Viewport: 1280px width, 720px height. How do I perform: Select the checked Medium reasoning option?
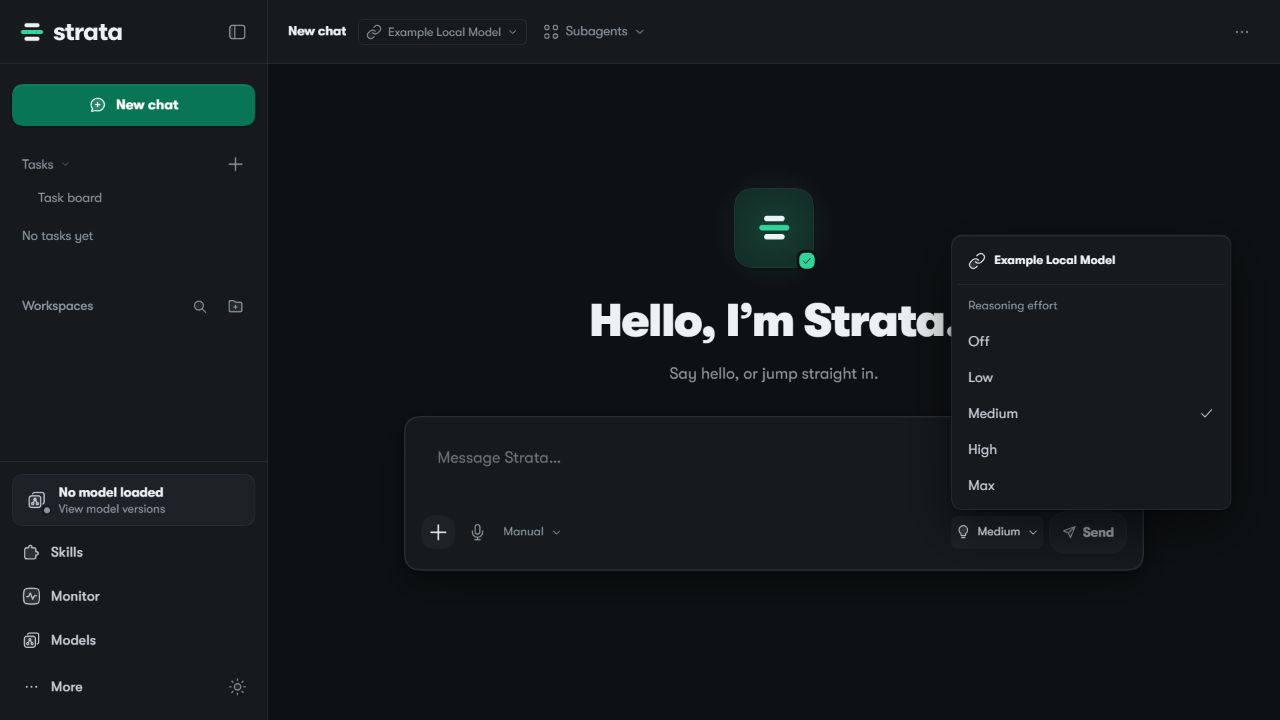point(1091,413)
